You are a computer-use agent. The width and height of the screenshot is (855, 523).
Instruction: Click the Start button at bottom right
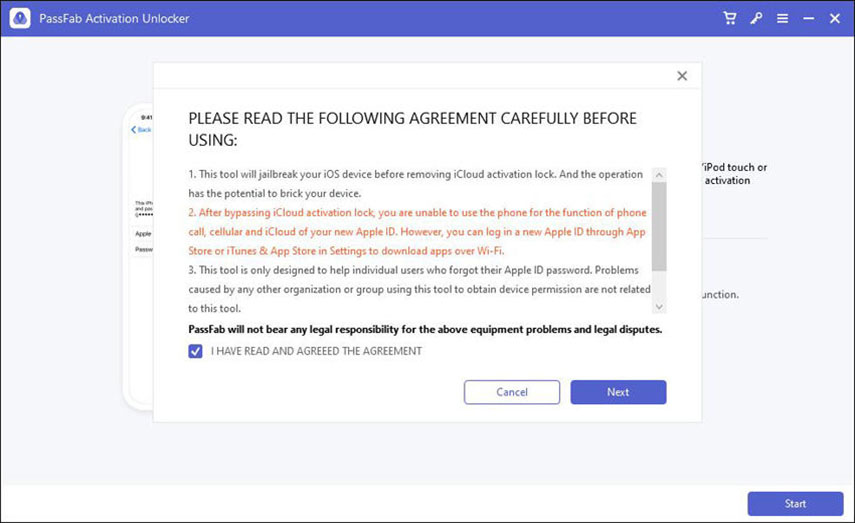click(x=795, y=503)
